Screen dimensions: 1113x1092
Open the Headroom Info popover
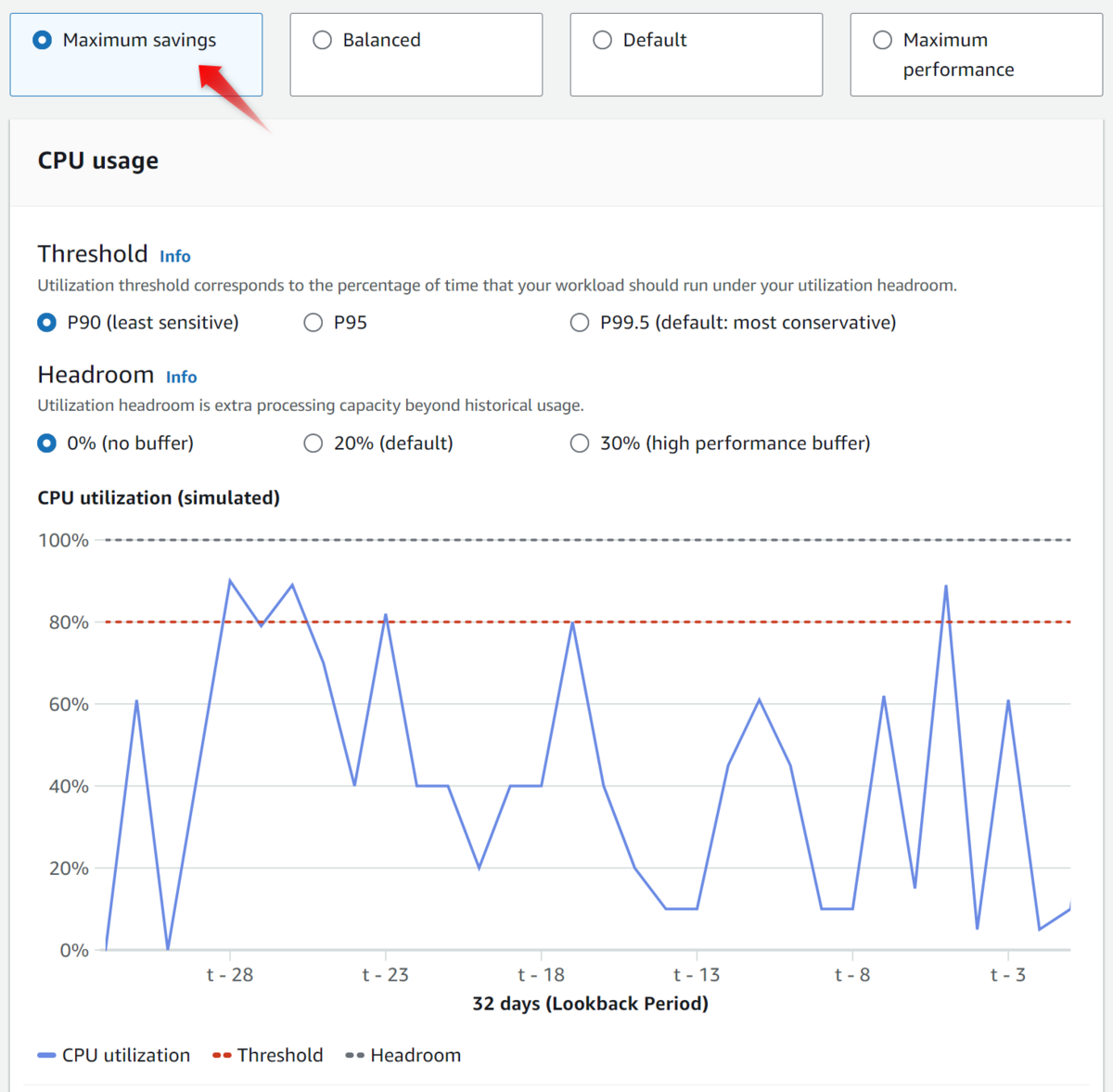(x=181, y=377)
